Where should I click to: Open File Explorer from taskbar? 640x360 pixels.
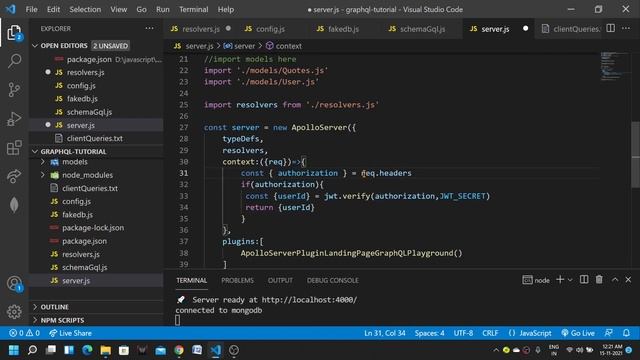pyautogui.click(x=106, y=350)
